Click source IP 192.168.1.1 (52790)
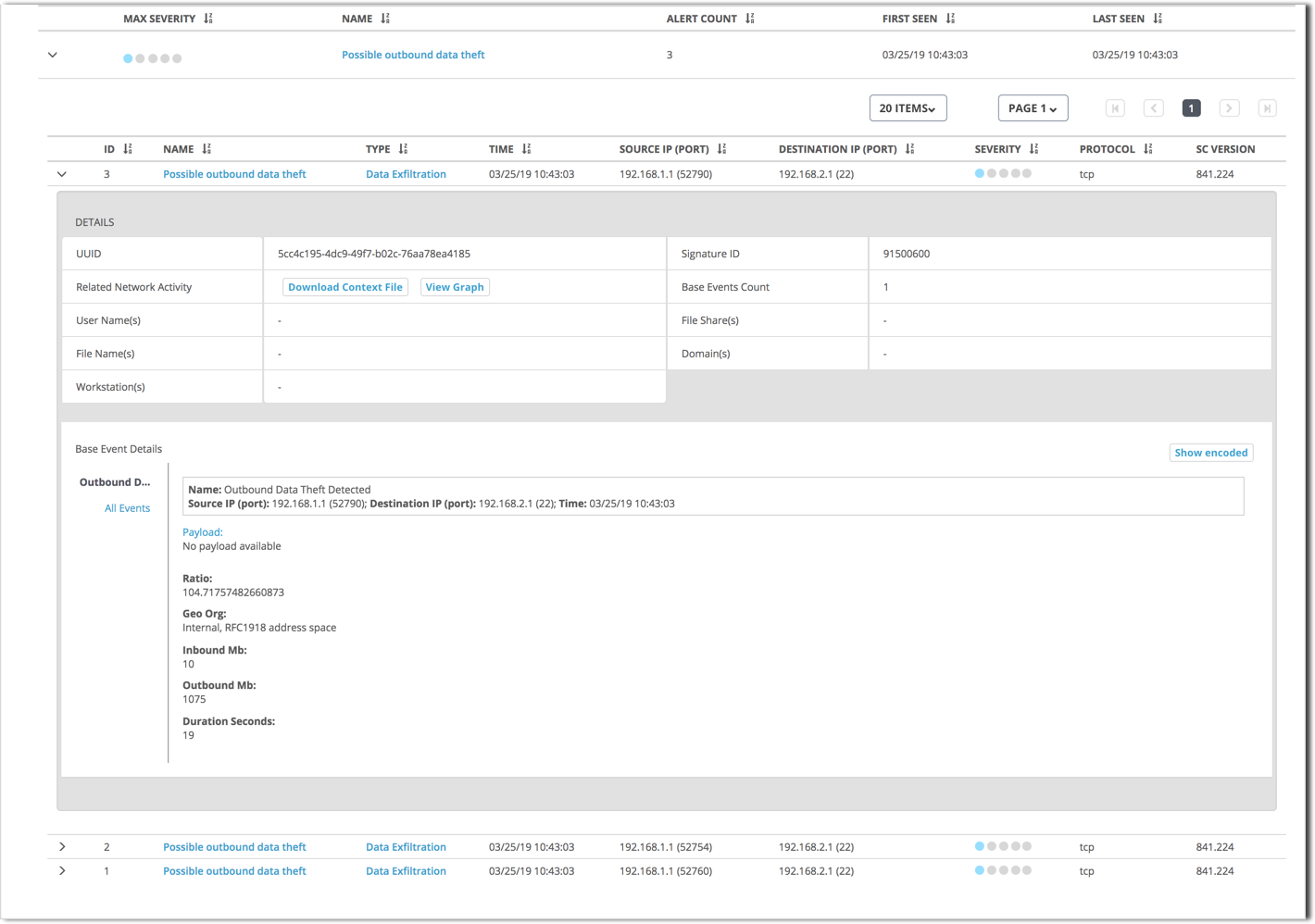1315x924 pixels. [666, 174]
